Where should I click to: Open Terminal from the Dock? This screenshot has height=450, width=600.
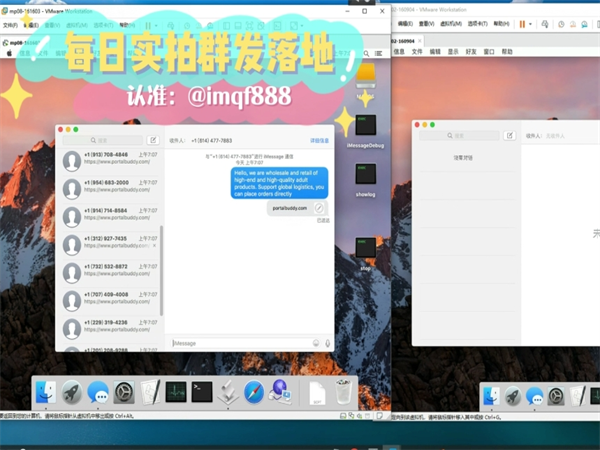(203, 392)
